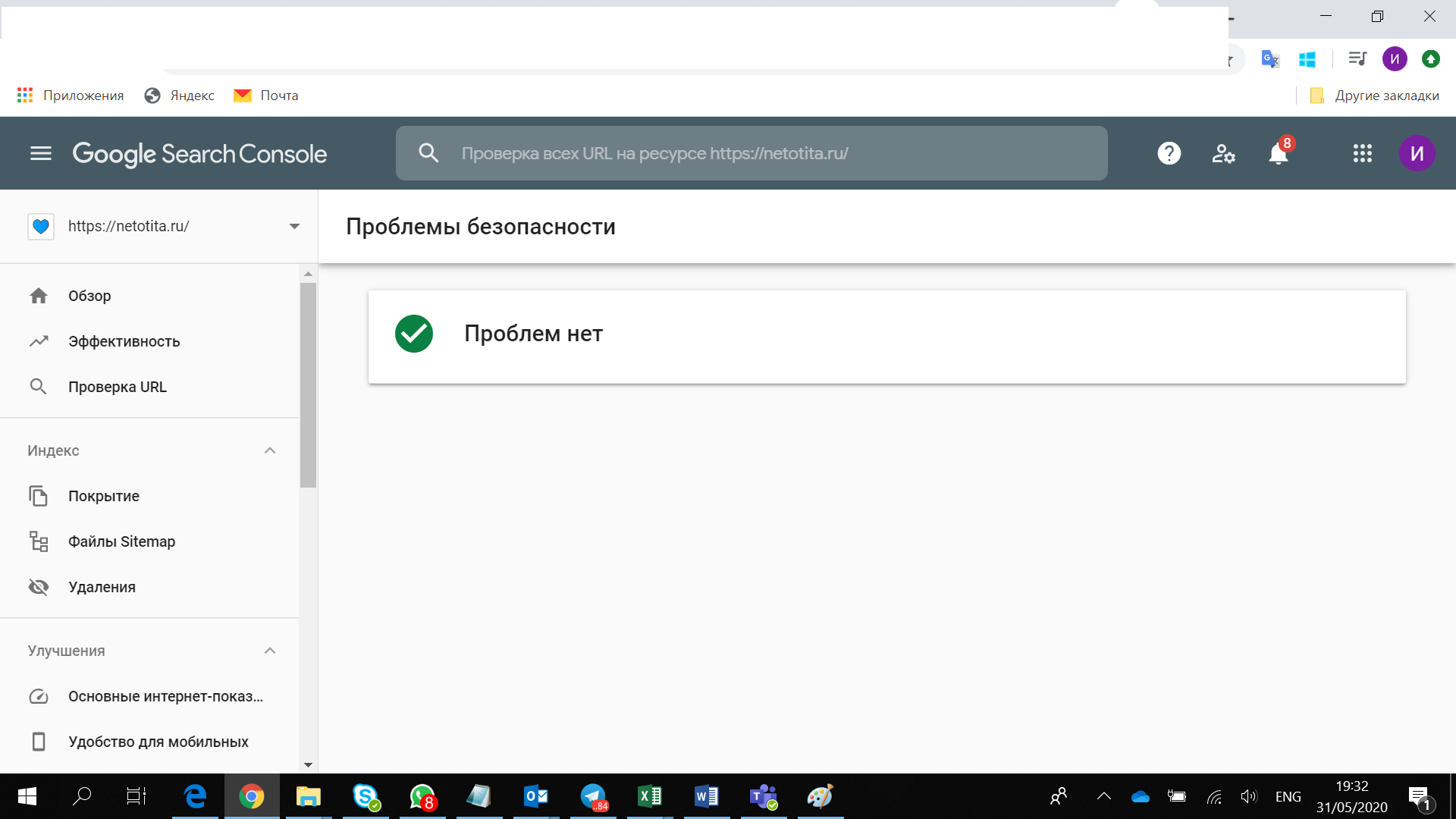Open Обзор in sidebar
This screenshot has width=1456, height=819.
(89, 296)
